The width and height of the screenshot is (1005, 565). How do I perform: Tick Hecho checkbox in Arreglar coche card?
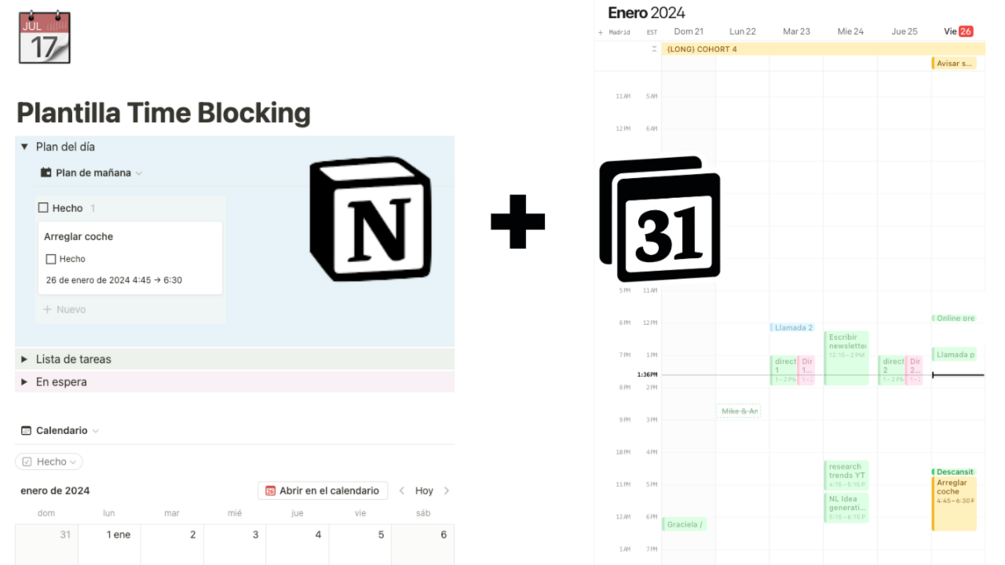pyautogui.click(x=51, y=259)
